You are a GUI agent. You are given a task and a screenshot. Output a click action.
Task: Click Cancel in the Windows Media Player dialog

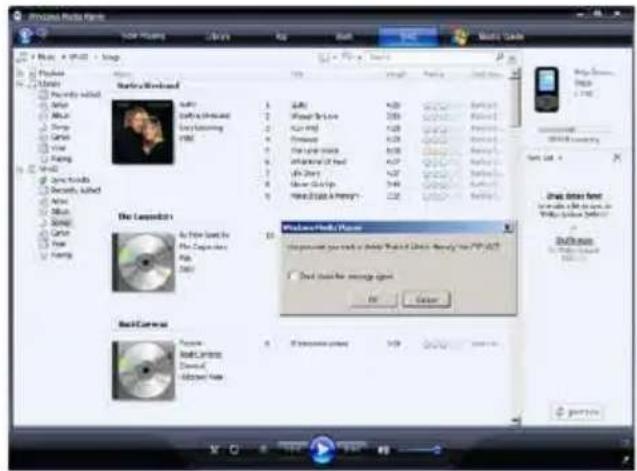click(426, 300)
